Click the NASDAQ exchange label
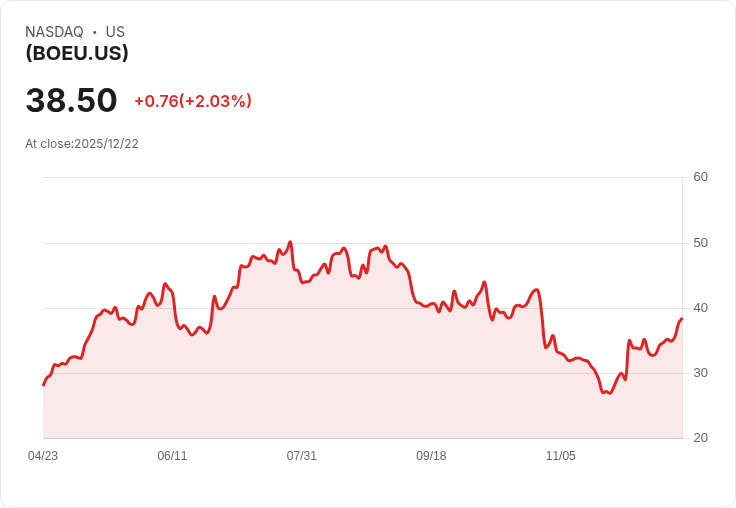 click(54, 32)
